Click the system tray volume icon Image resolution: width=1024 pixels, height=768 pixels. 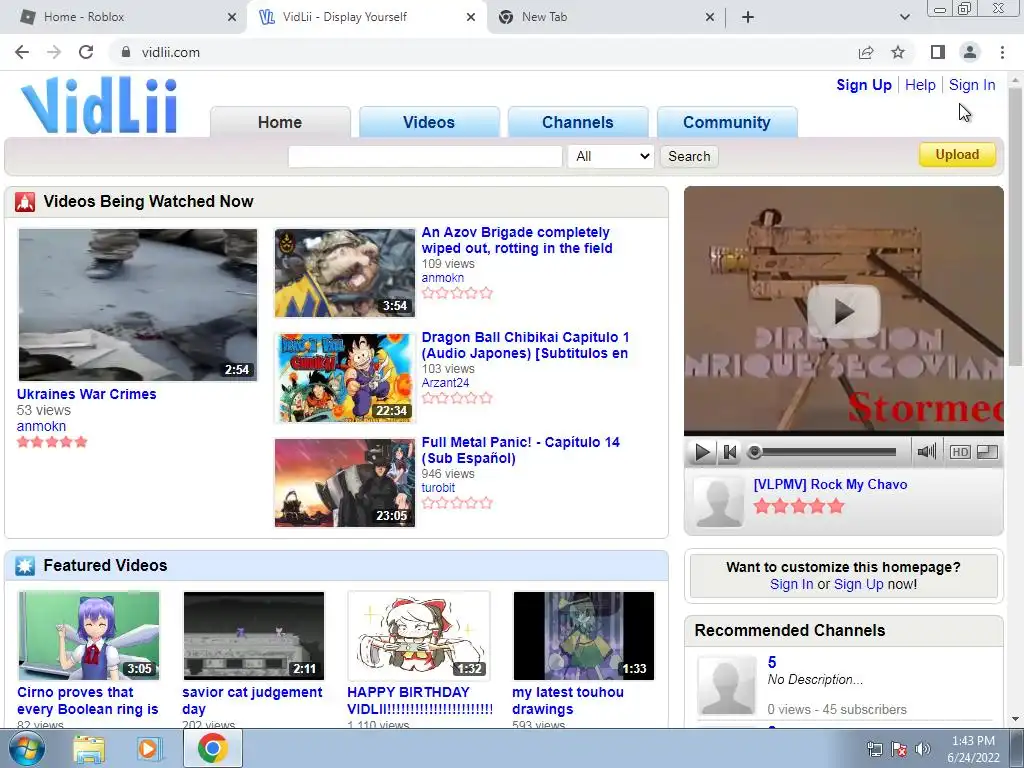[x=923, y=749]
